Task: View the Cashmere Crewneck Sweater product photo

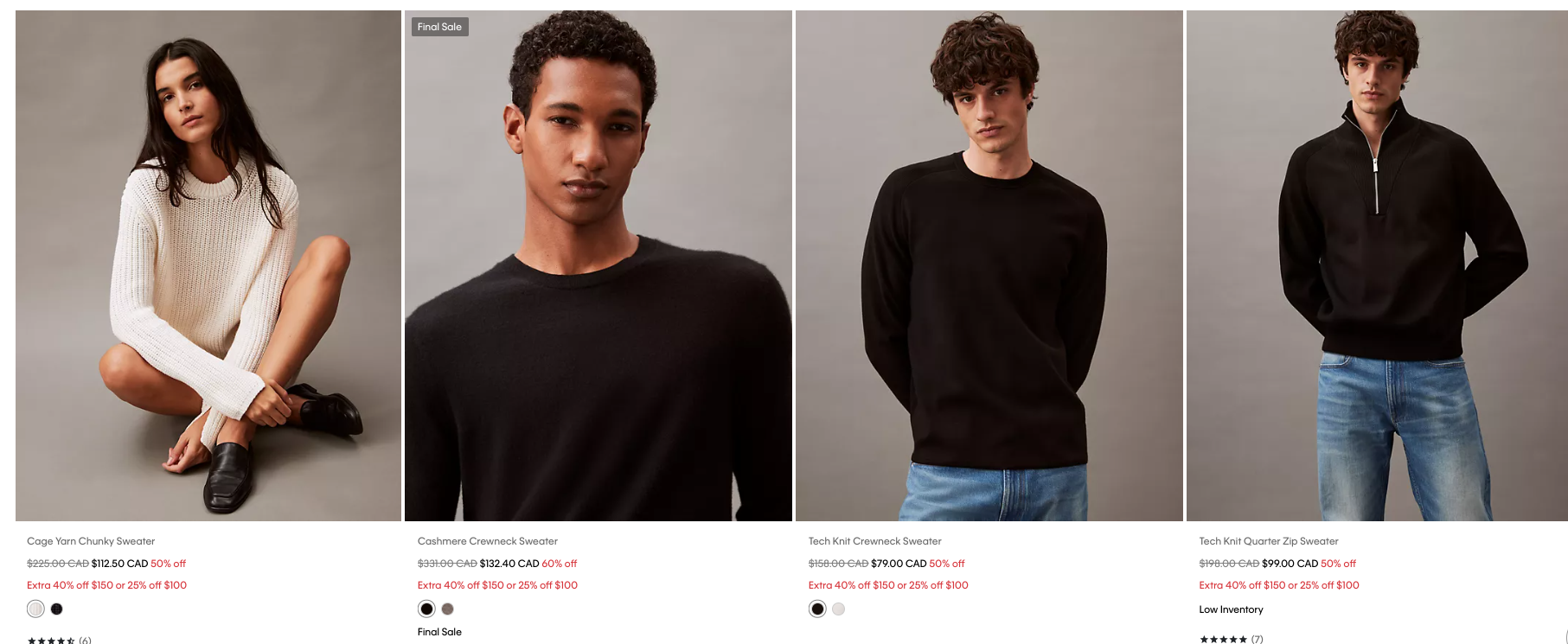Action: tap(598, 265)
